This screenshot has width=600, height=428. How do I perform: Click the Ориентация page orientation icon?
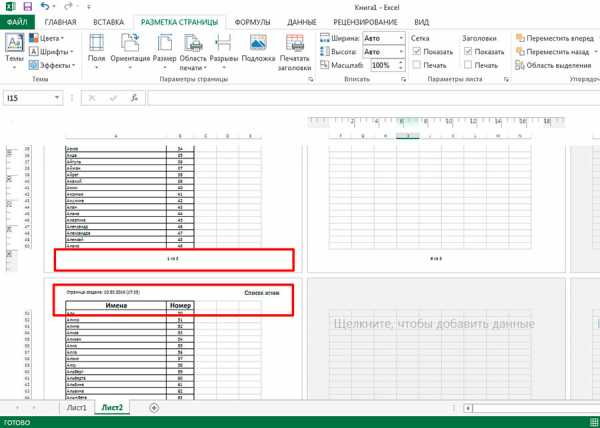point(130,42)
